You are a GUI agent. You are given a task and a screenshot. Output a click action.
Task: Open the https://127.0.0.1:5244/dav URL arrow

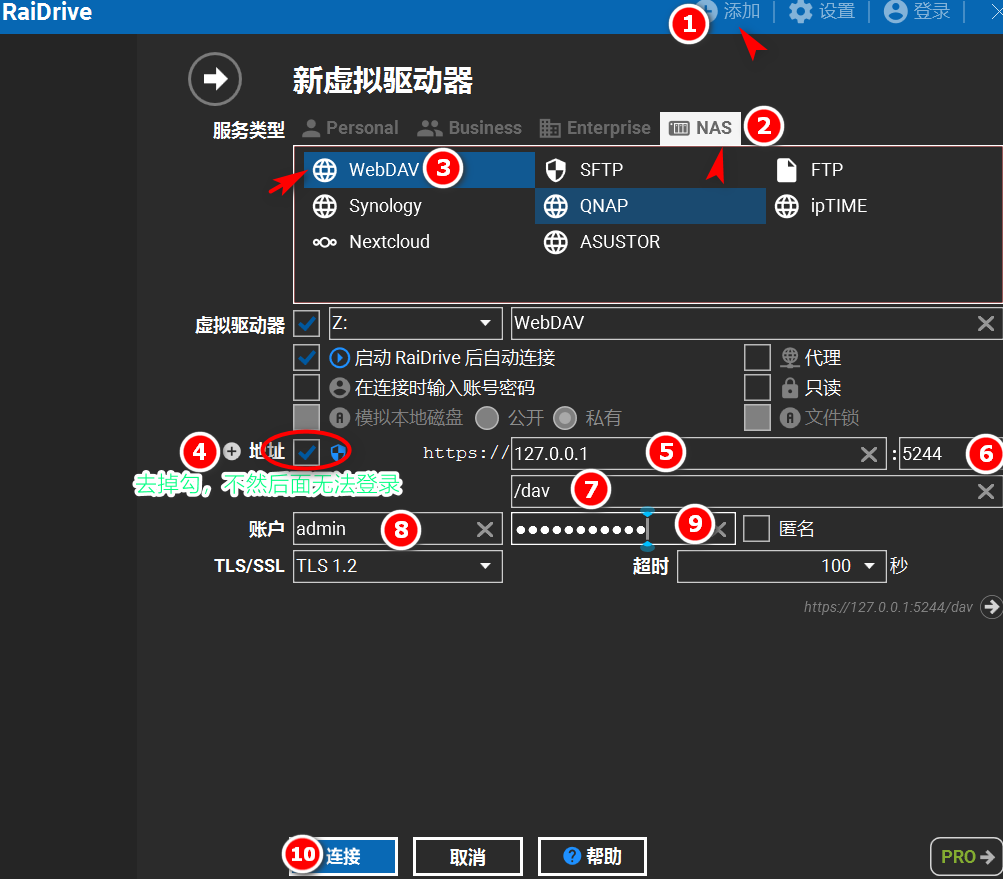tap(991, 606)
